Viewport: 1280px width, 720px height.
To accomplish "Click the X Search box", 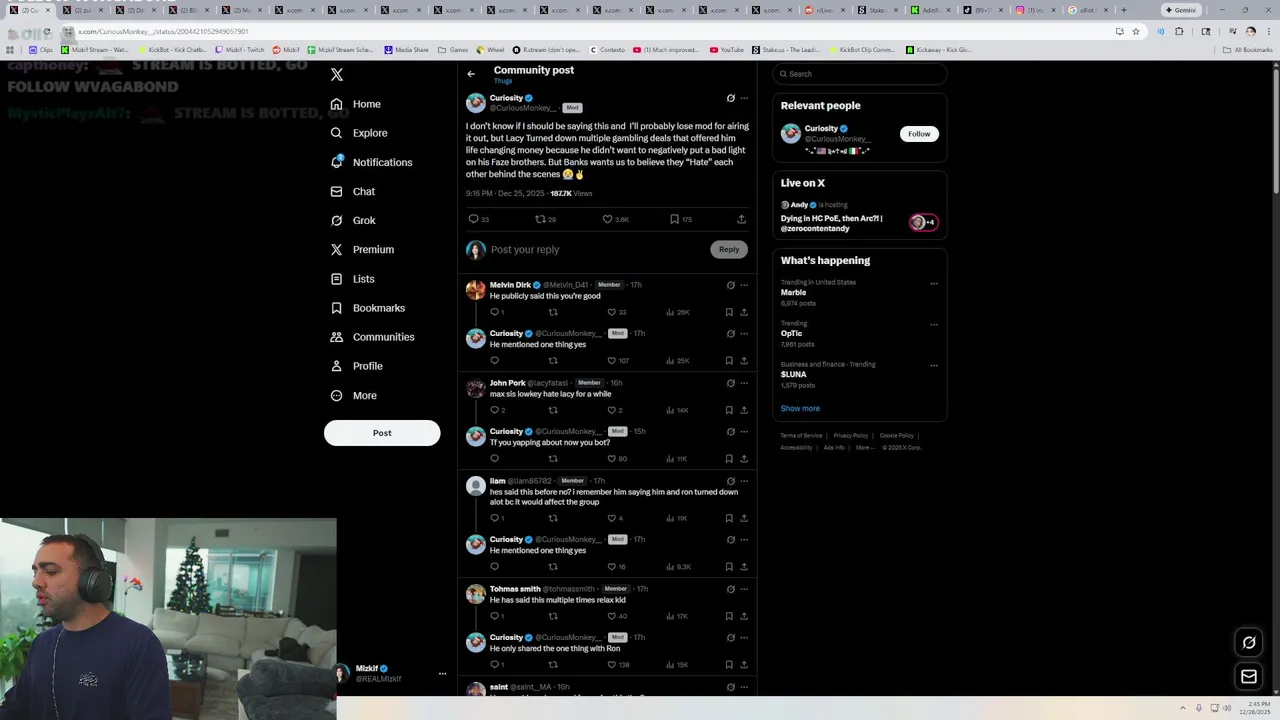I will [x=860, y=74].
